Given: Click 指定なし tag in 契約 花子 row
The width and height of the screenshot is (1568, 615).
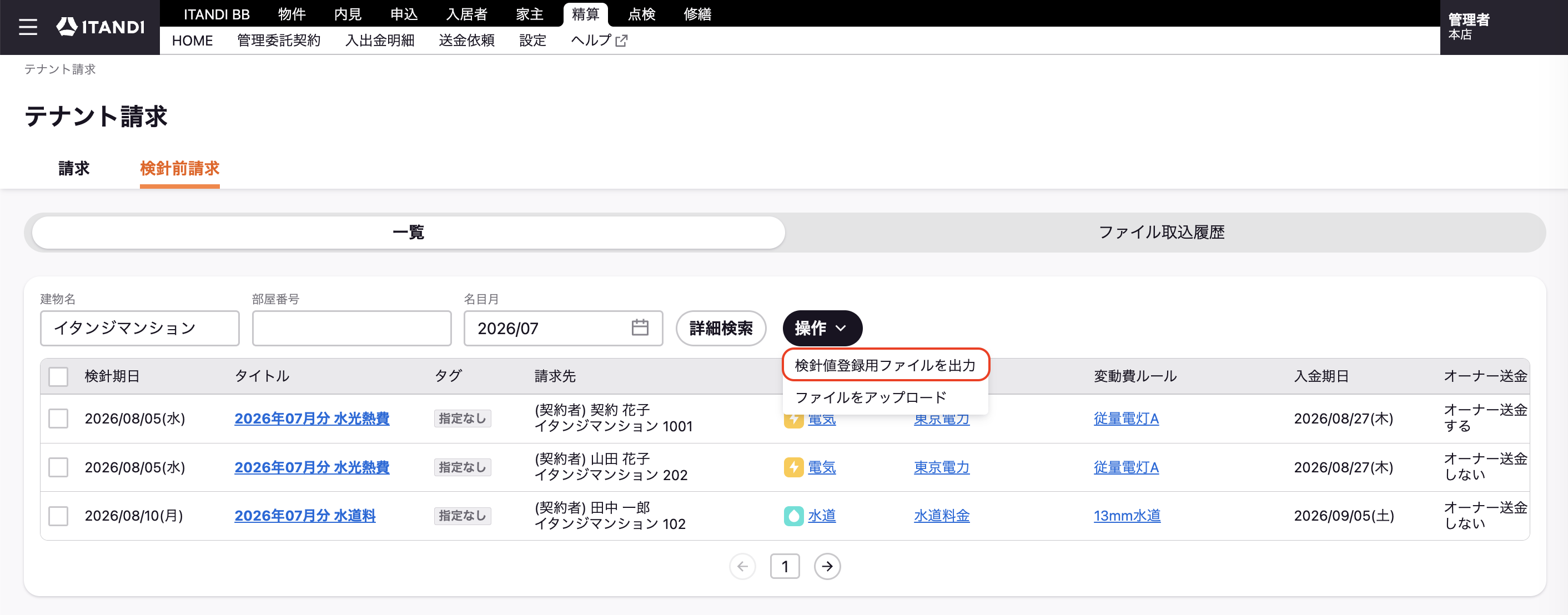Looking at the screenshot, I should [462, 419].
